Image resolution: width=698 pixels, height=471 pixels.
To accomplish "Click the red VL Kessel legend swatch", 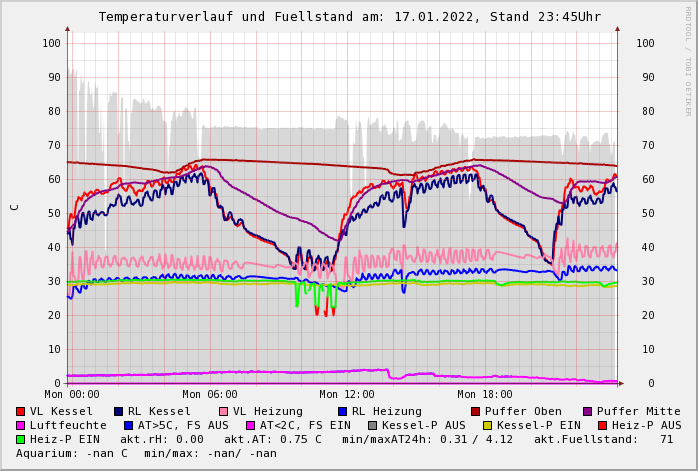I will pos(21,411).
